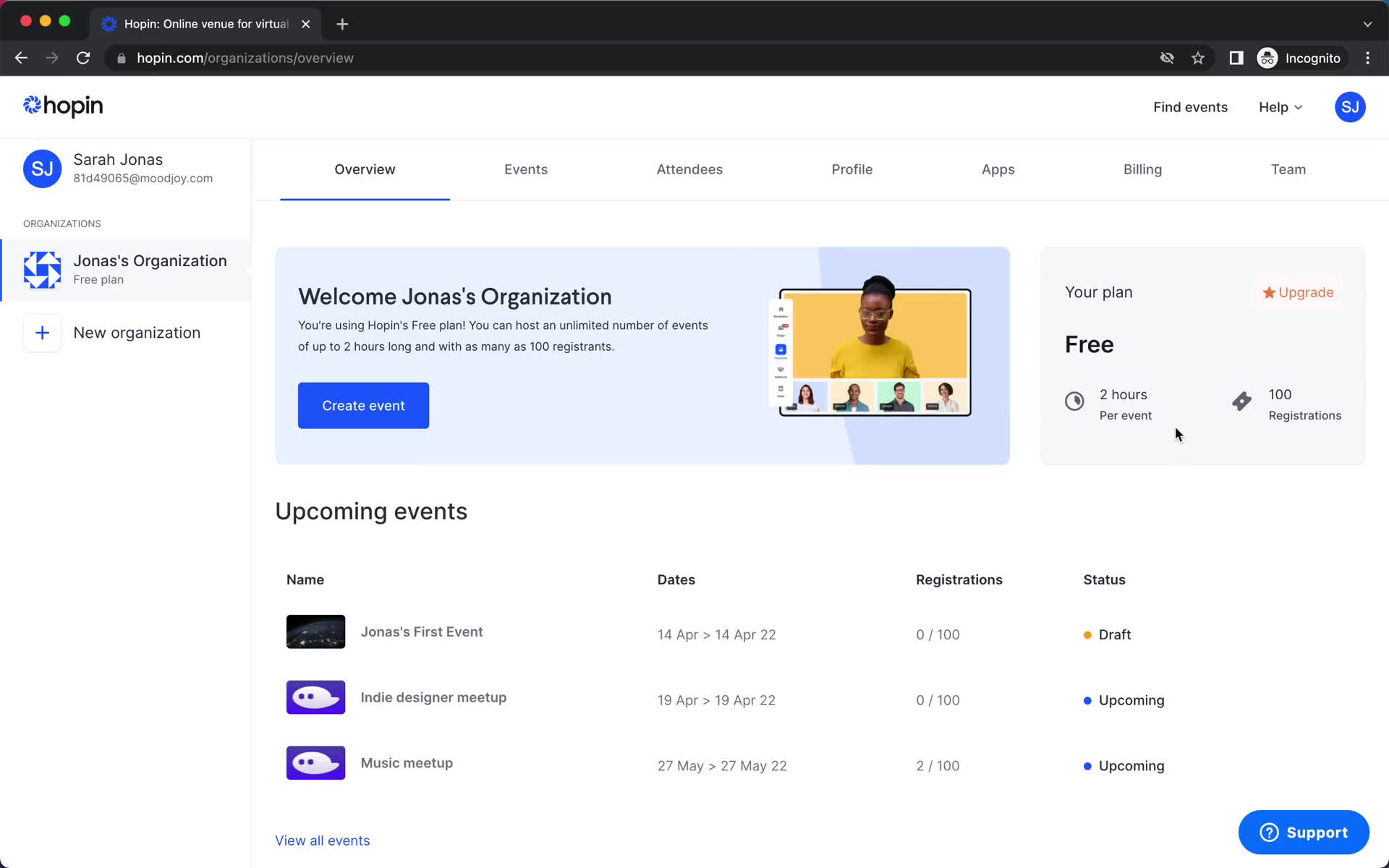Click the Jonas's Organization logo icon
This screenshot has height=868, width=1389.
tap(42, 268)
